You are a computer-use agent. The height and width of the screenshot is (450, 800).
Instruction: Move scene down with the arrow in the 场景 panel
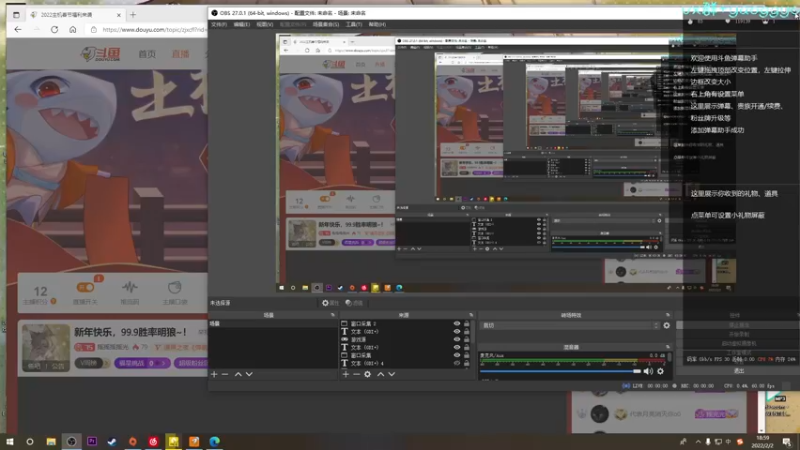(249, 374)
